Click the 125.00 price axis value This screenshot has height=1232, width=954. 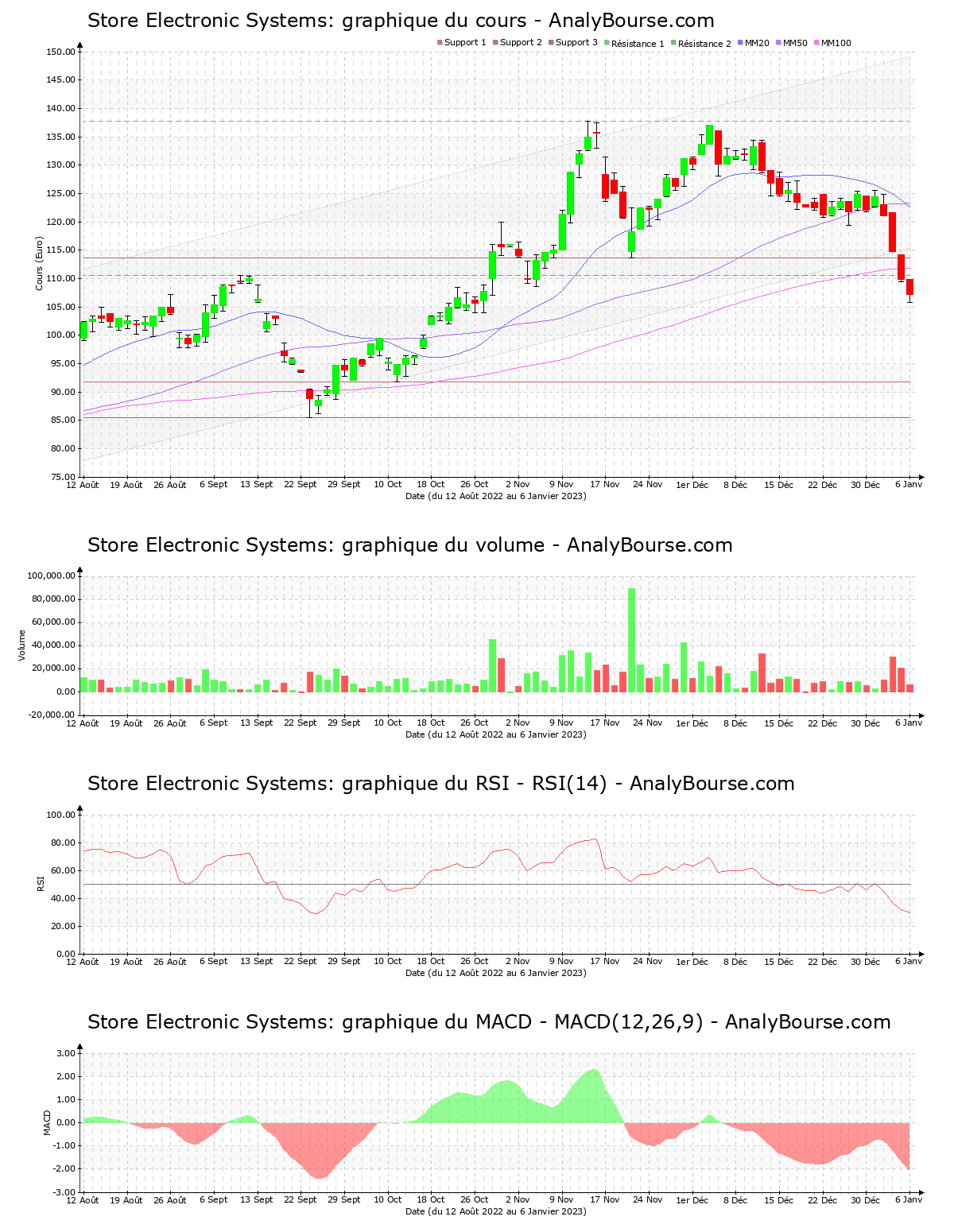click(x=61, y=193)
